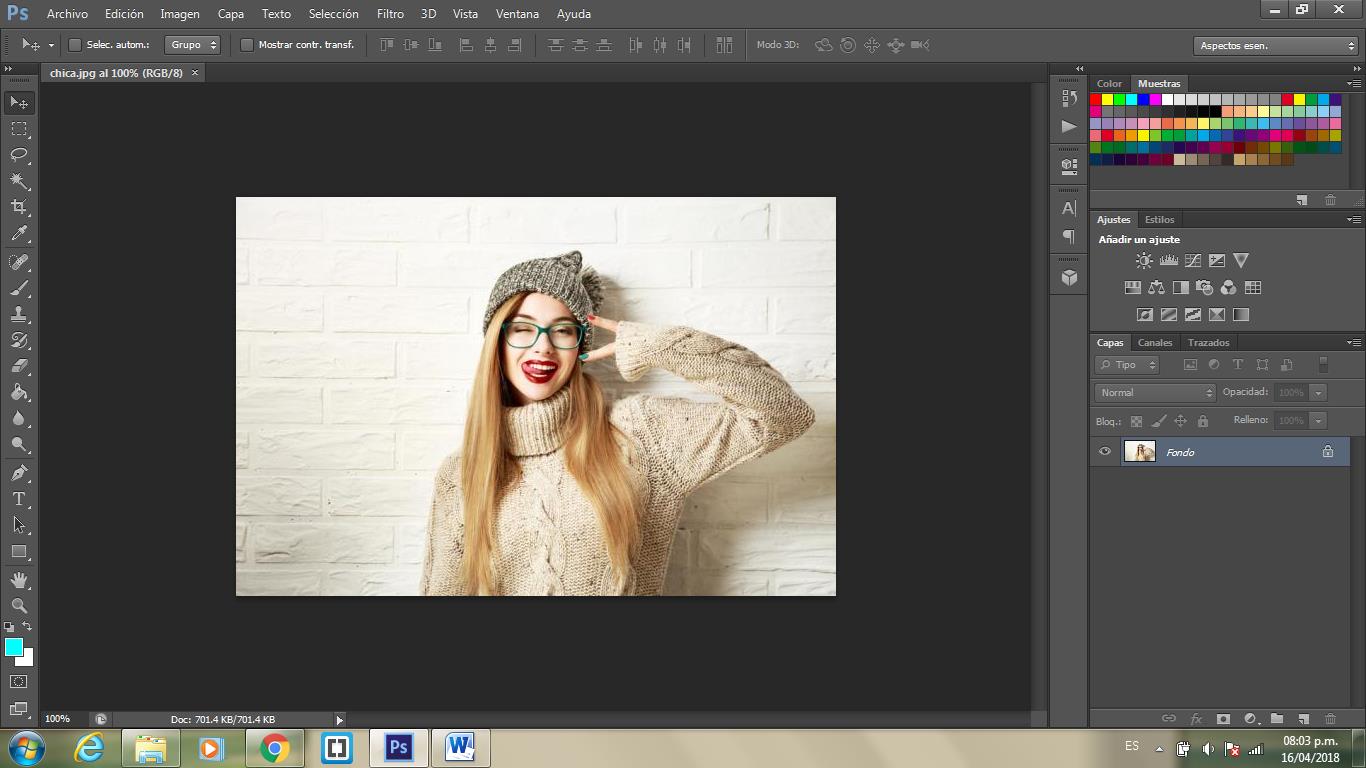The height and width of the screenshot is (768, 1366).
Task: Open the Filtro menu
Action: 390,14
